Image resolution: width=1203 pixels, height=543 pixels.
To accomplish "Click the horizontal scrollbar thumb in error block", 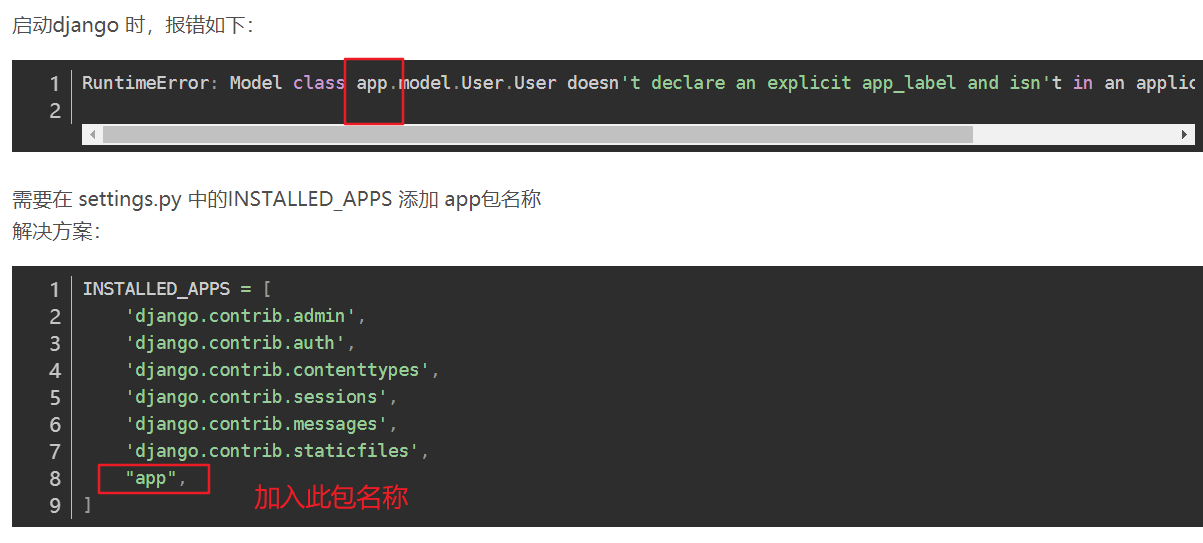I will tap(537, 134).
